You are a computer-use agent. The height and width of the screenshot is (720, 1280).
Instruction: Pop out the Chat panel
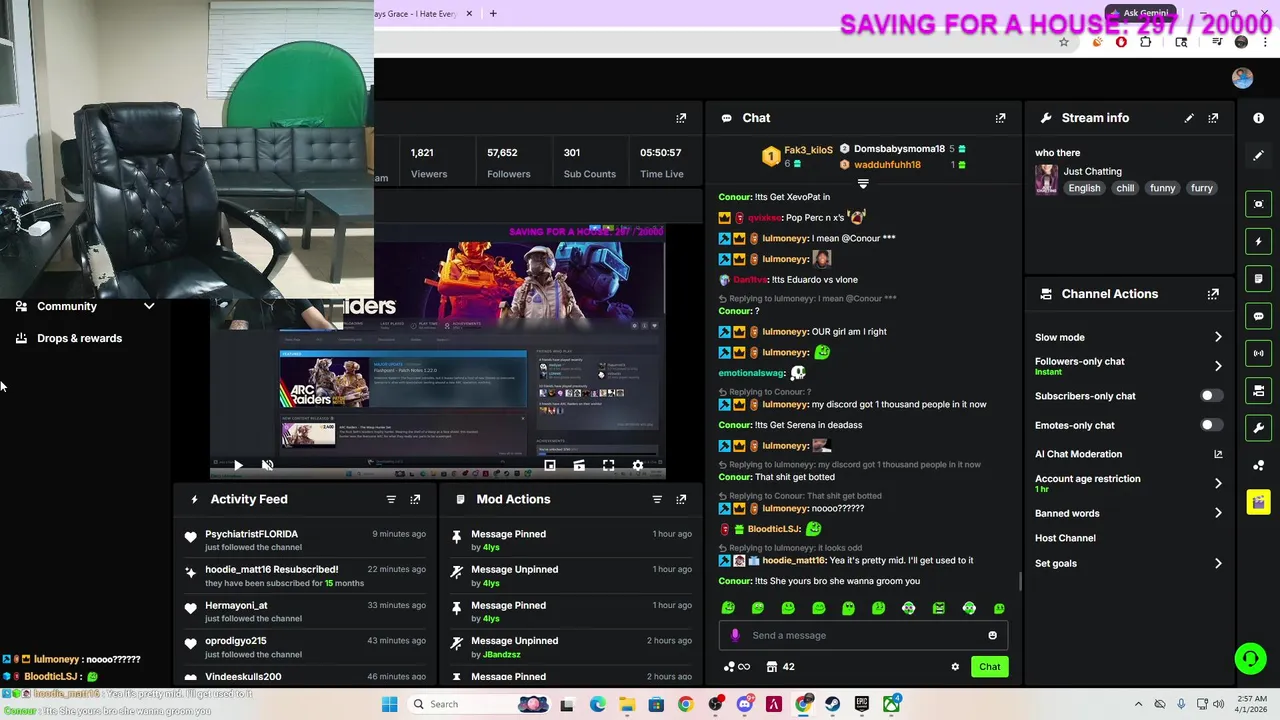[x=1000, y=118]
